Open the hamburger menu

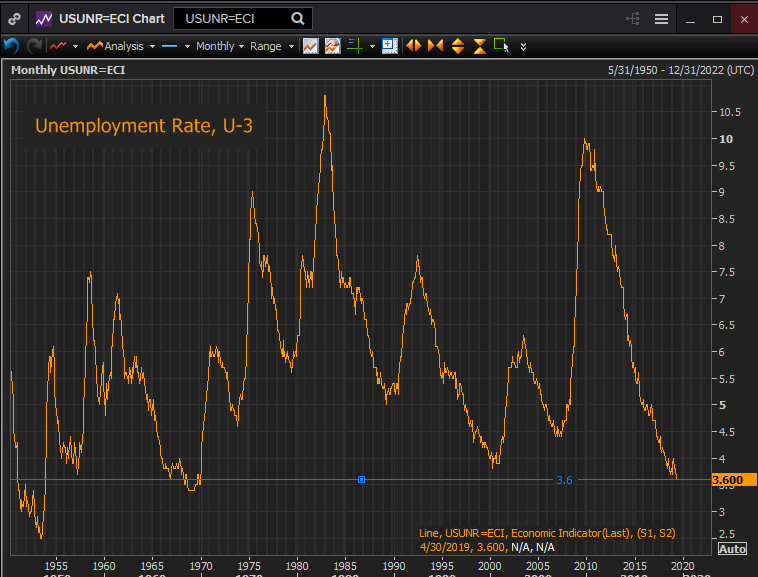(x=661, y=19)
